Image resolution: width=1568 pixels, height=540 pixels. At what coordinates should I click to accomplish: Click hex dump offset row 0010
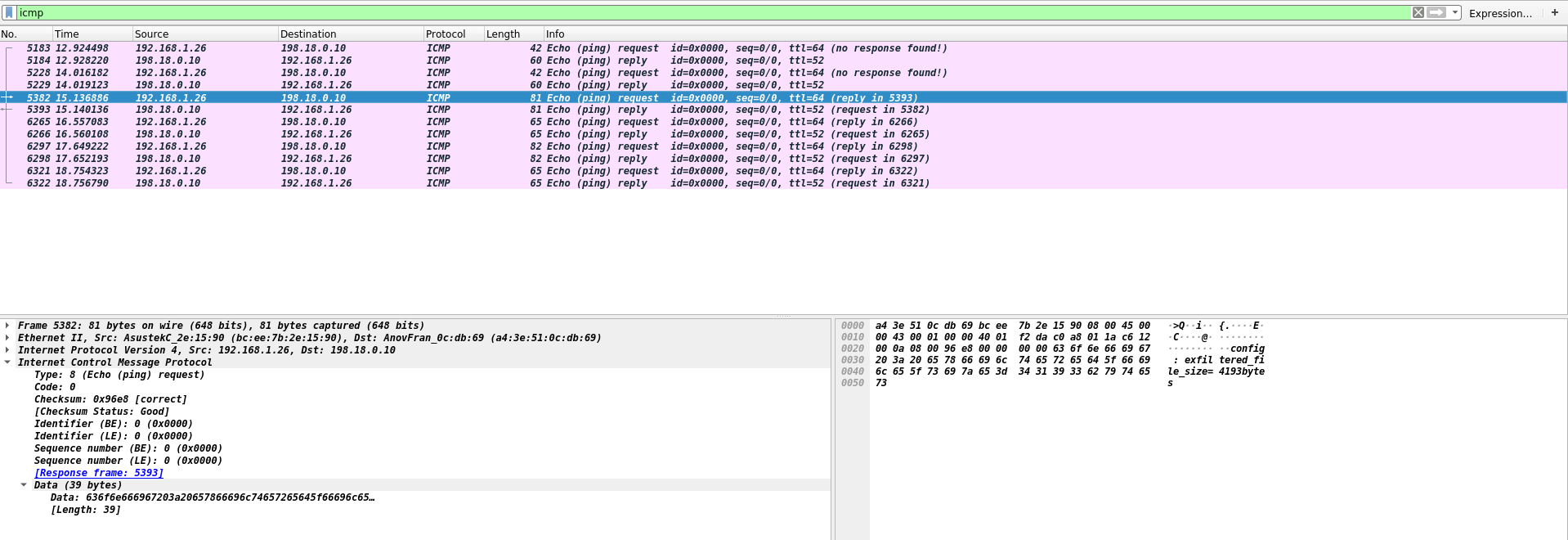853,337
